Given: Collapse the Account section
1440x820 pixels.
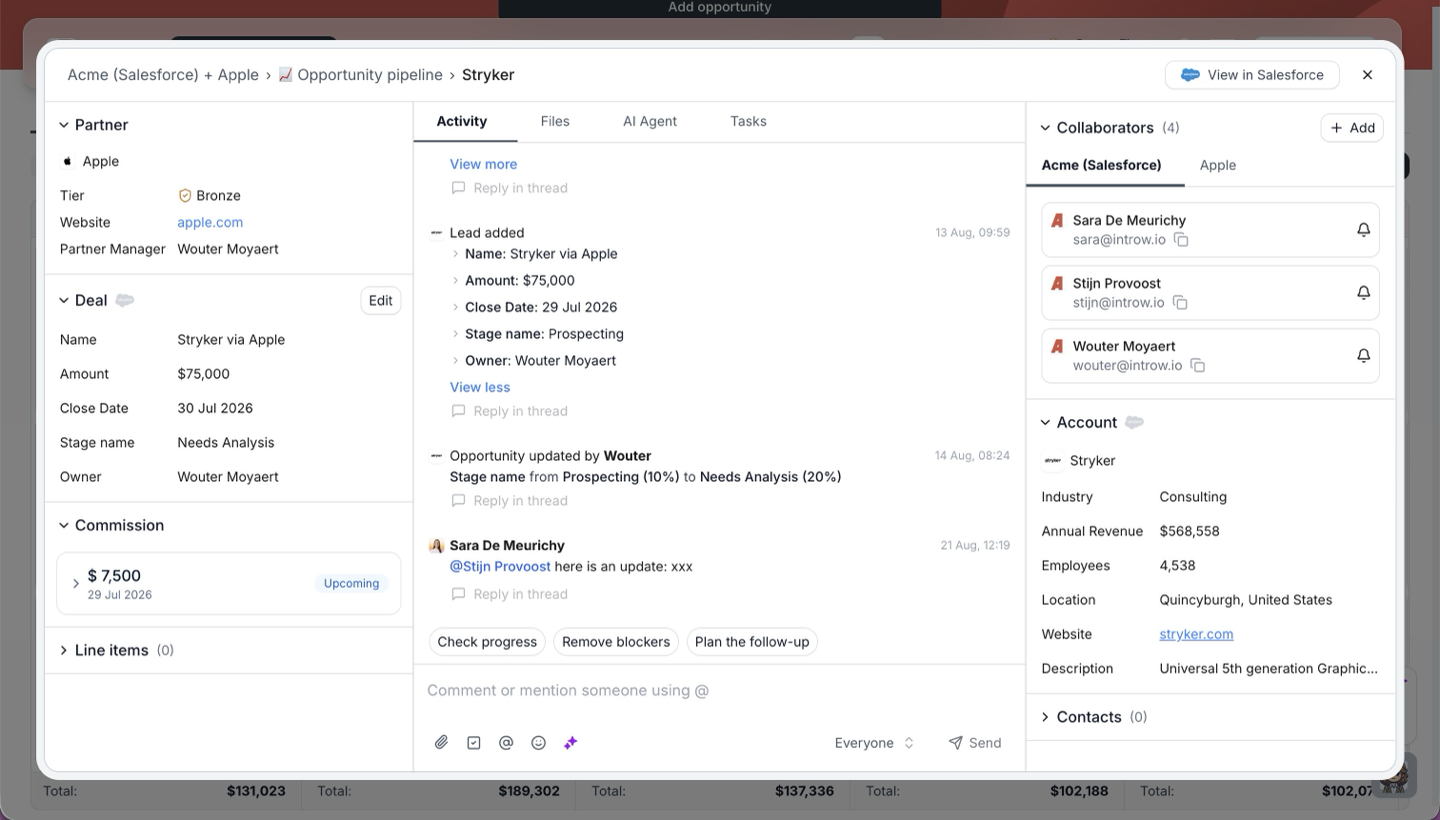Looking at the screenshot, I should coord(1045,423).
